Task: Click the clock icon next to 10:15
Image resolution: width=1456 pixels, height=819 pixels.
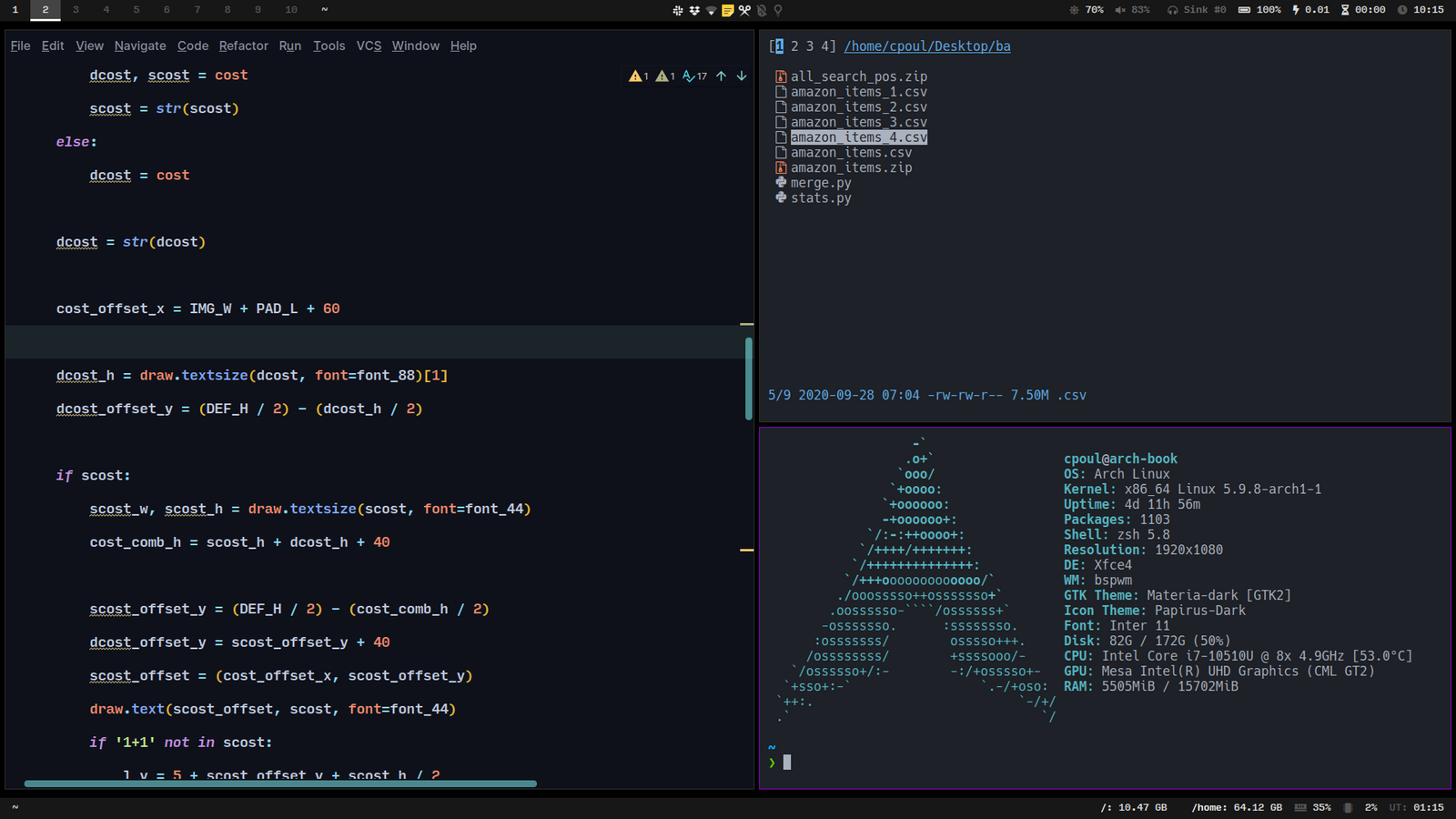Action: point(1402,10)
